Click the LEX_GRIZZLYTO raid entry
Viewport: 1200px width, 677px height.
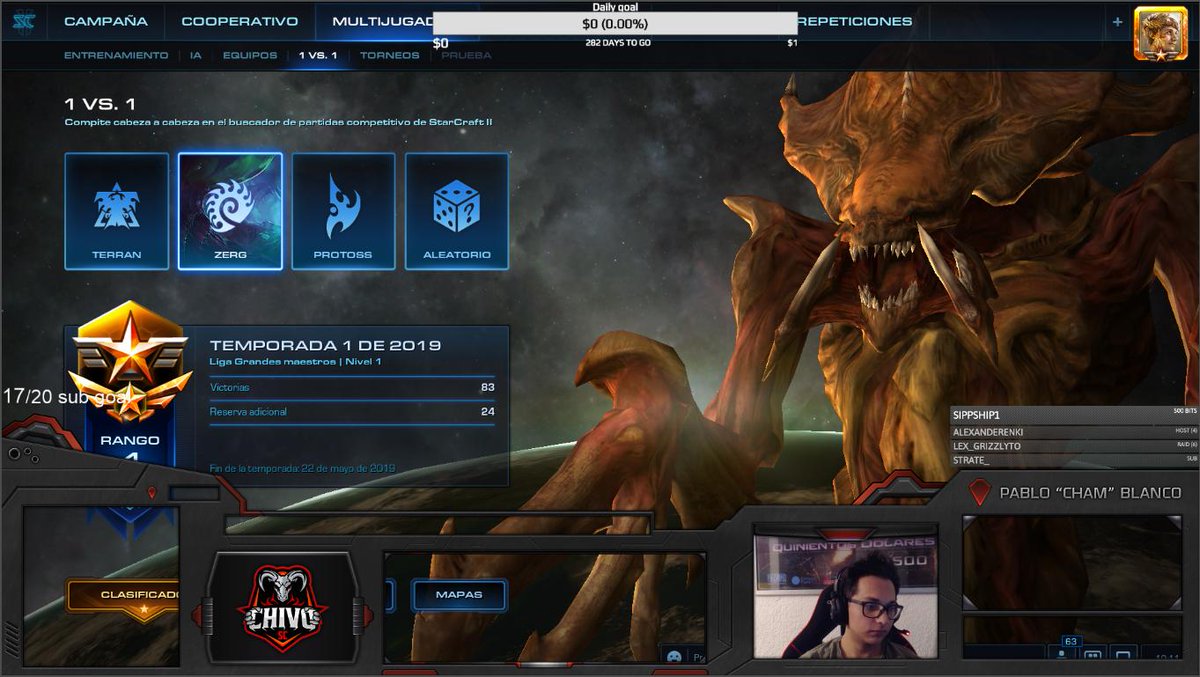1075,446
